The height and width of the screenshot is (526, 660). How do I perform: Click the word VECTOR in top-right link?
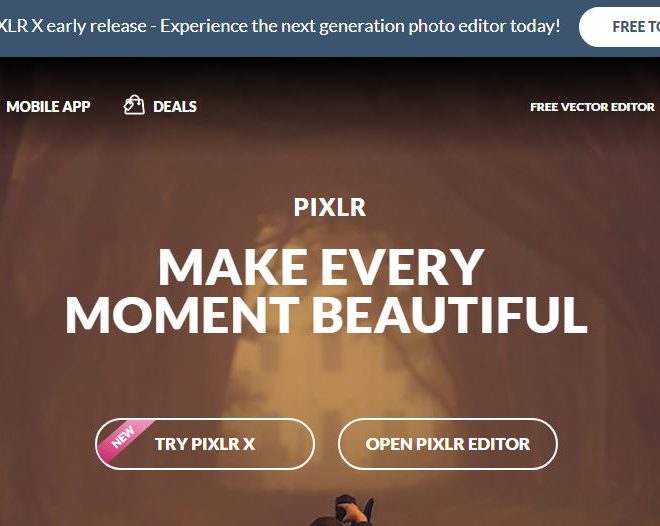pyautogui.click(x=584, y=107)
